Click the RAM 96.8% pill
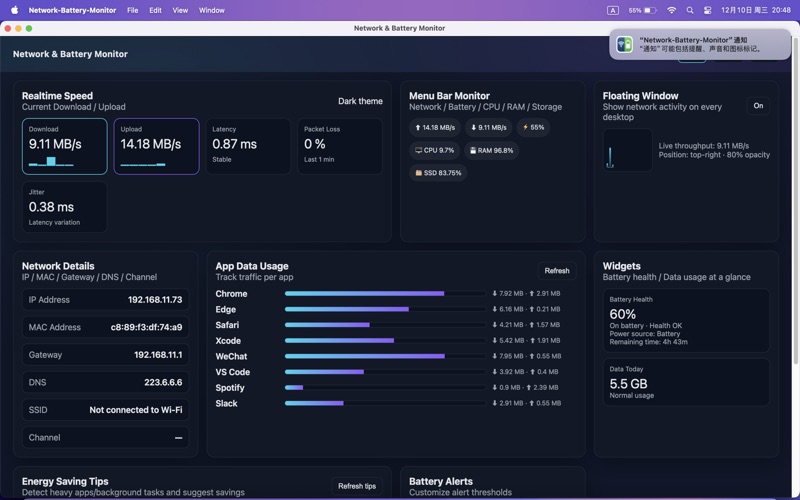Image resolution: width=800 pixels, height=500 pixels. [x=491, y=150]
